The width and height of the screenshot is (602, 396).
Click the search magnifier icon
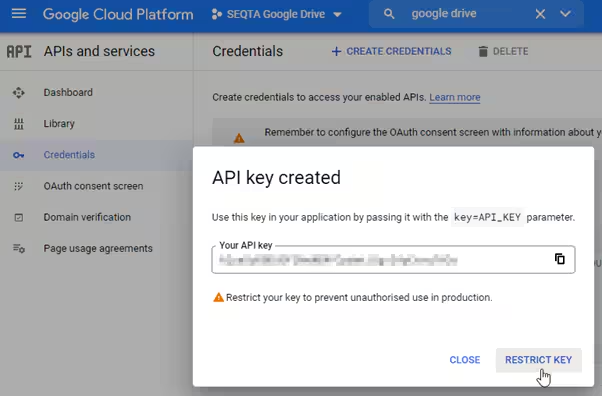click(x=389, y=14)
